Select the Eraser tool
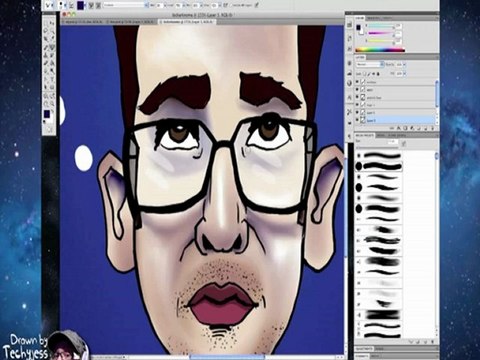 coord(45,63)
